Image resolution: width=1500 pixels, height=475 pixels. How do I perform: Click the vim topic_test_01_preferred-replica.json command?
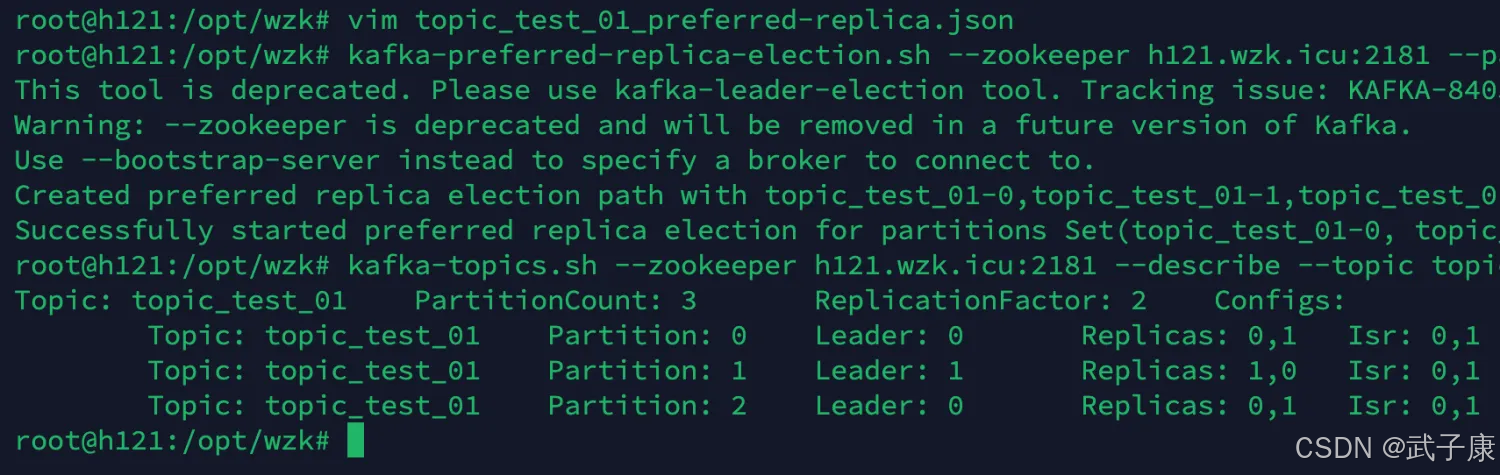pos(681,20)
